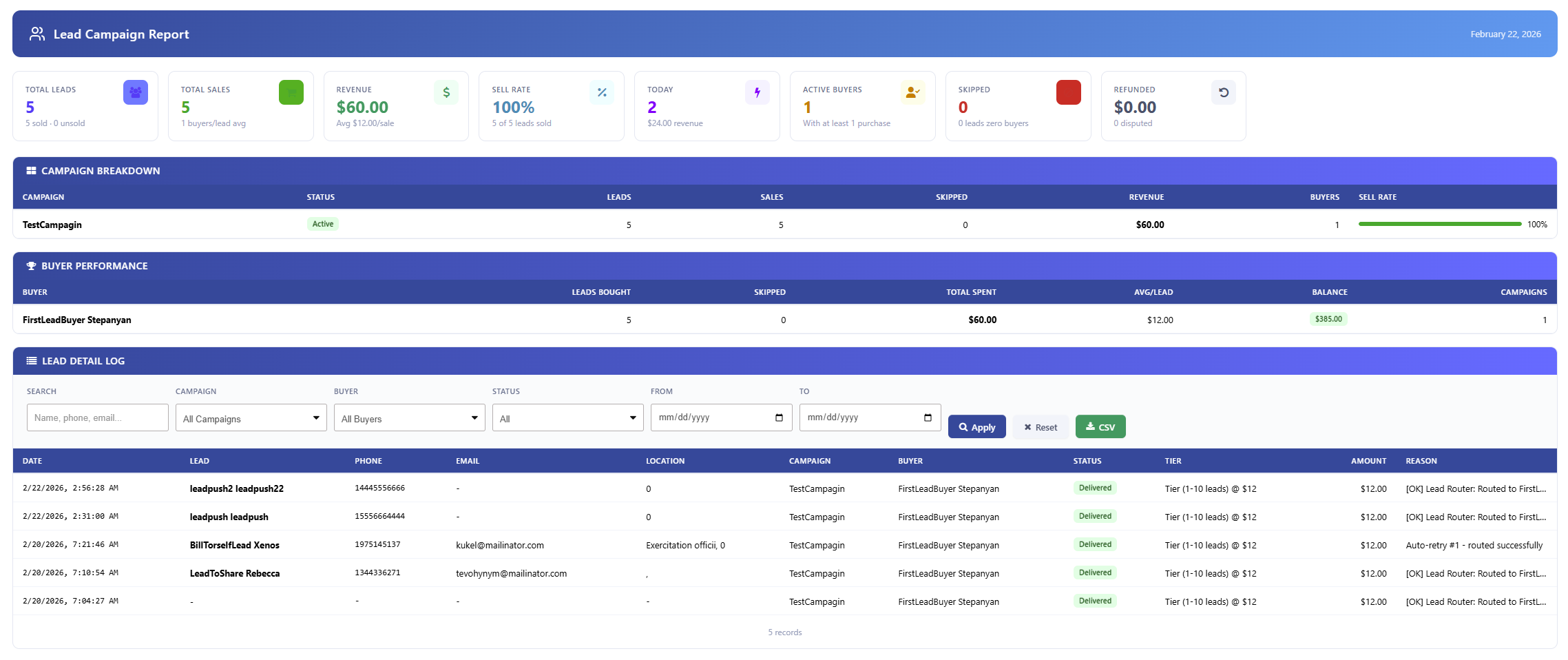Viewport: 1568px width, 660px height.
Task: Click the red Skipped card icon
Action: click(x=1068, y=92)
